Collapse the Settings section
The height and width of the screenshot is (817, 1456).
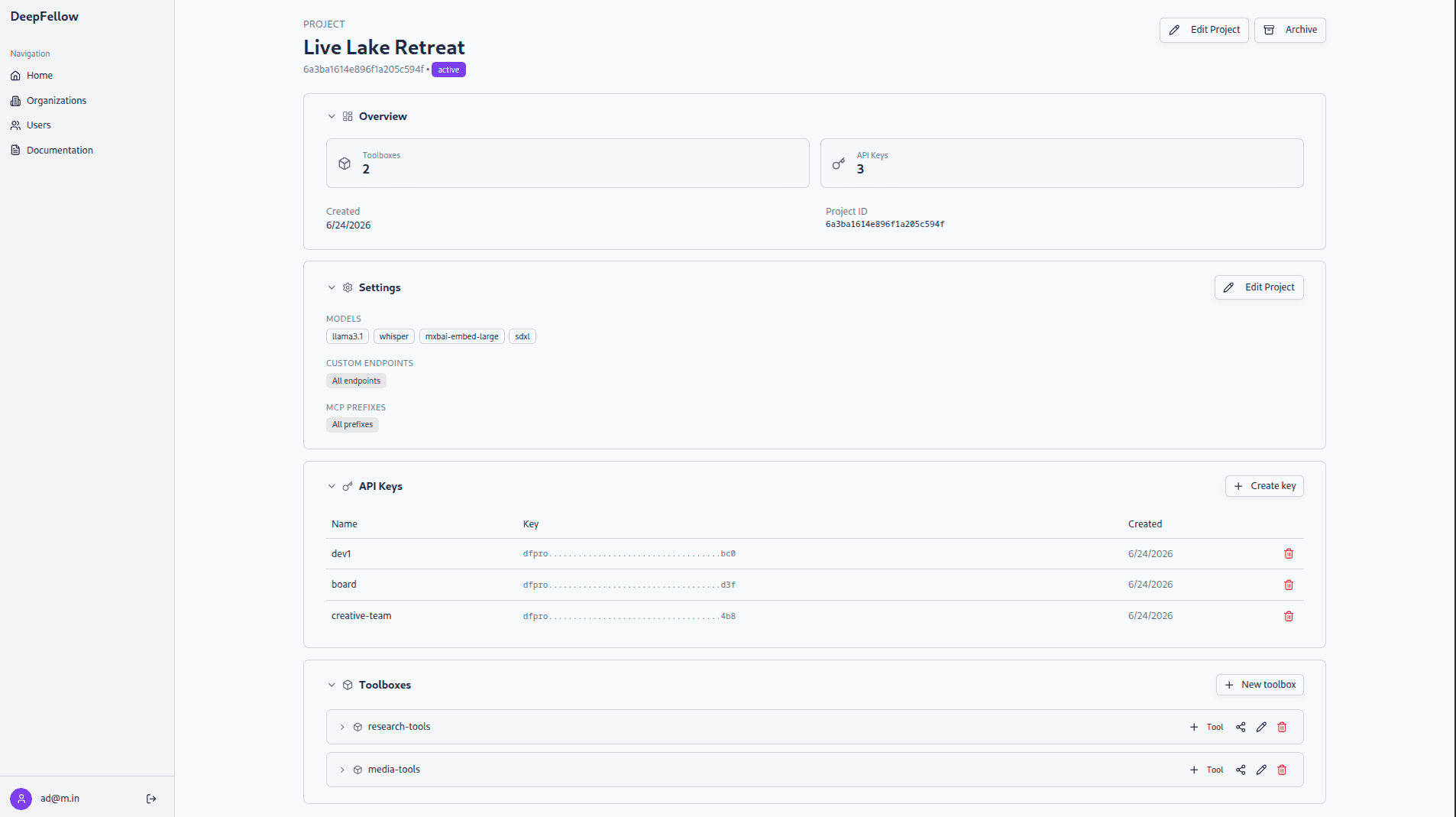pos(332,288)
